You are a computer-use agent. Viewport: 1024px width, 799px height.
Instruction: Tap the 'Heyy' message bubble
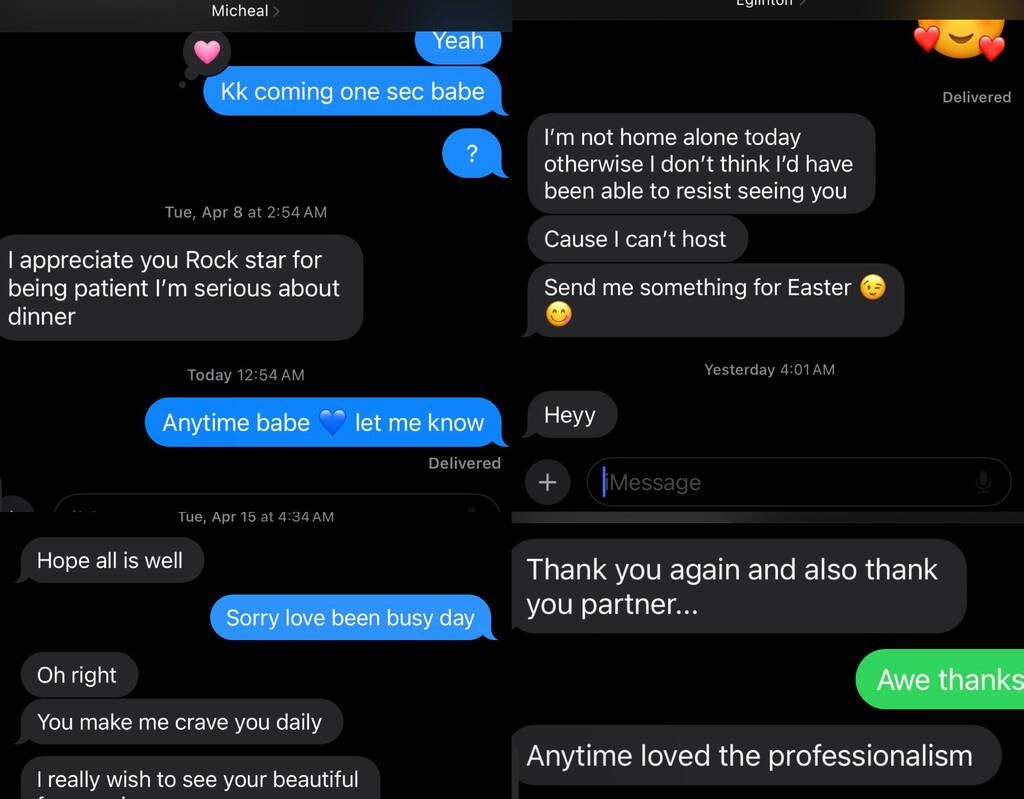tap(571, 415)
